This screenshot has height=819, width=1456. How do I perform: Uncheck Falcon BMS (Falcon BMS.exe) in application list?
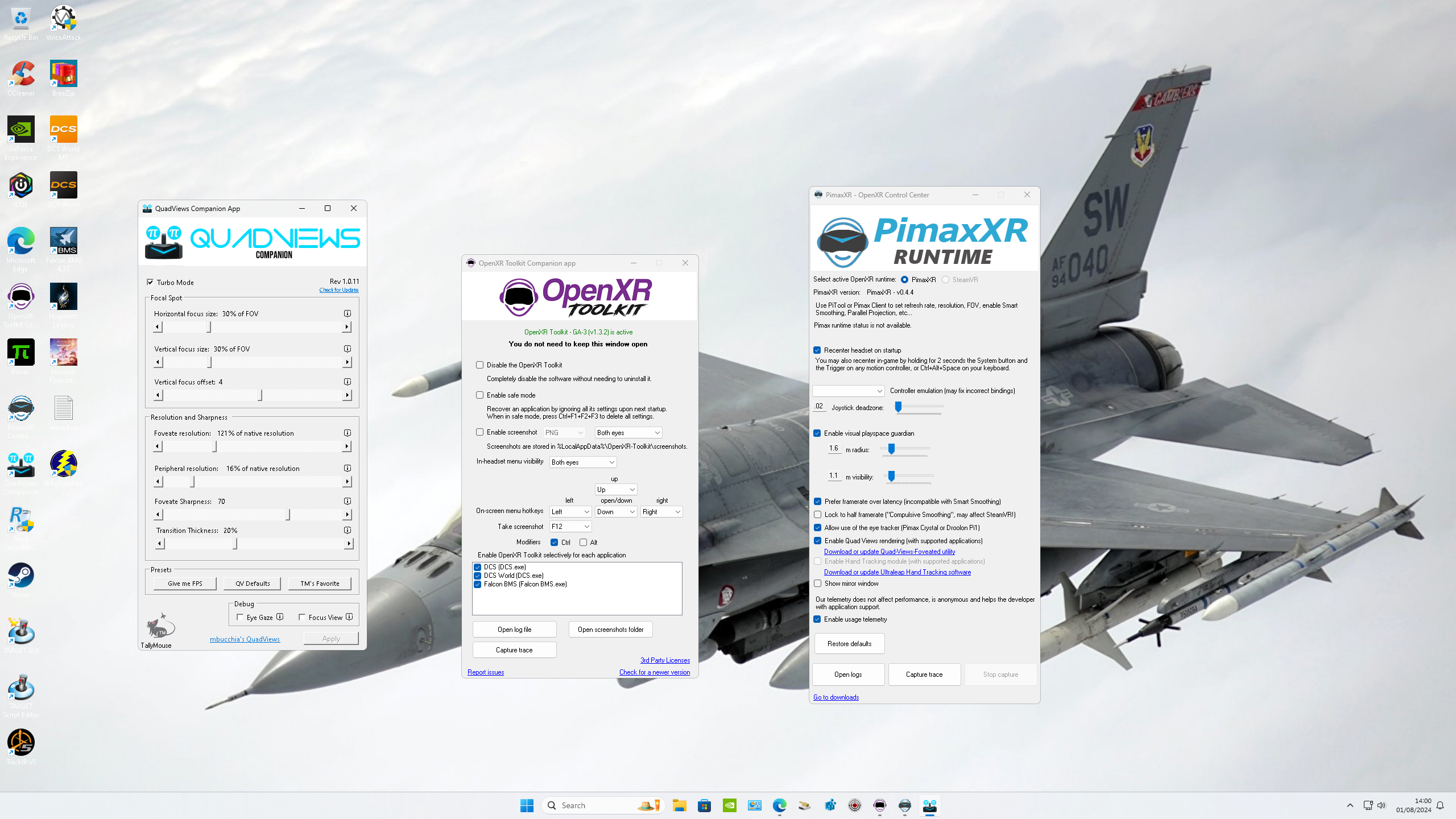pos(478,584)
